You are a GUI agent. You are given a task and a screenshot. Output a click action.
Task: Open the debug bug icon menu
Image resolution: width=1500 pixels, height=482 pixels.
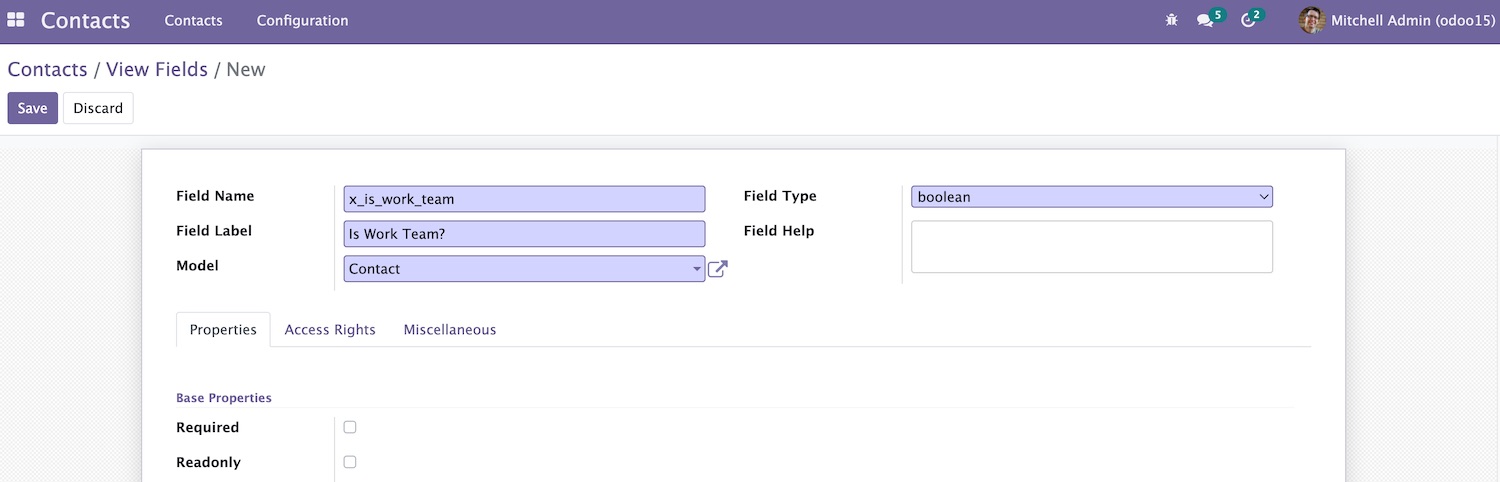(1172, 20)
